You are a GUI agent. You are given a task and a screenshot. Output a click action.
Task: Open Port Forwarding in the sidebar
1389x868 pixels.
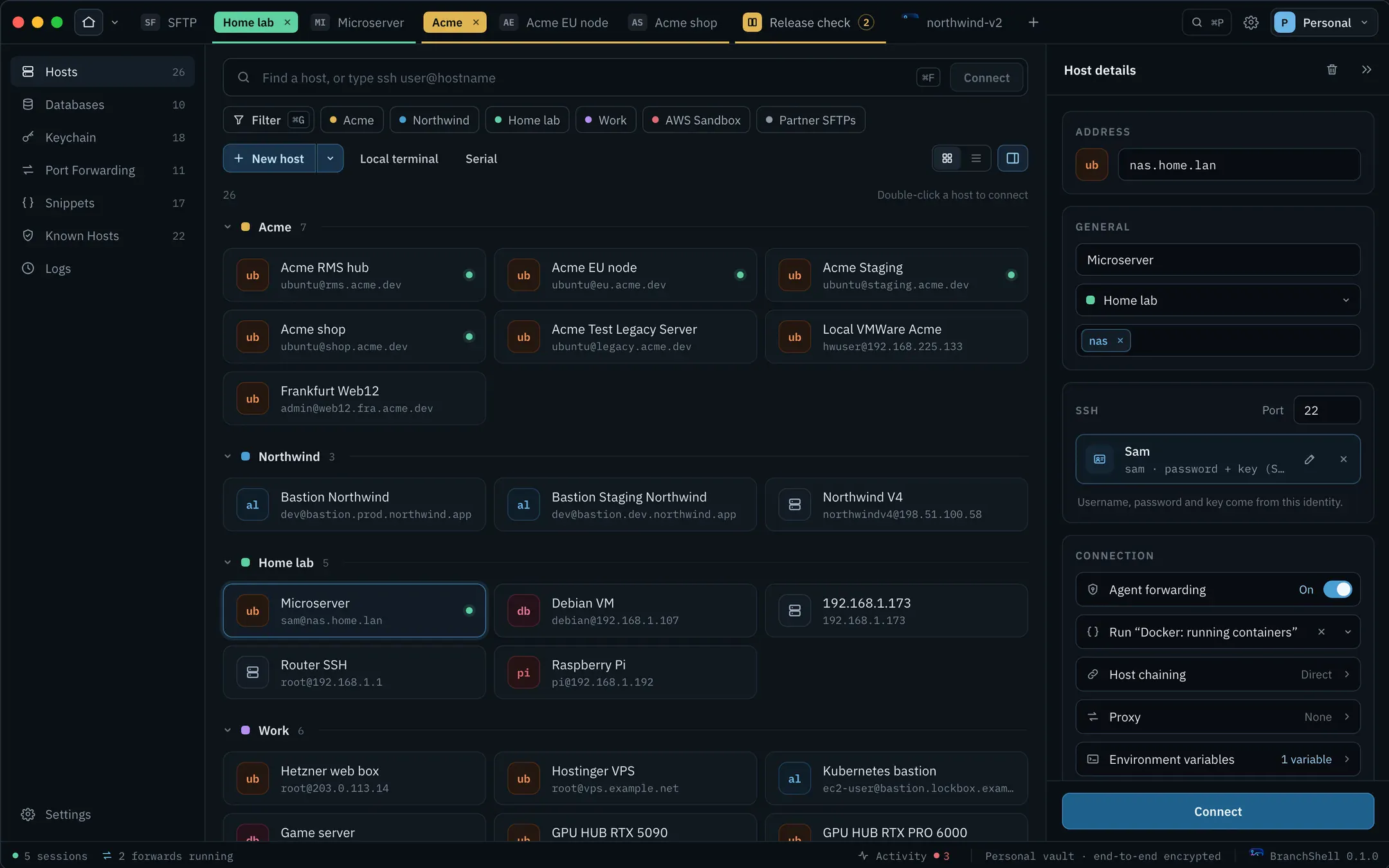point(103,170)
